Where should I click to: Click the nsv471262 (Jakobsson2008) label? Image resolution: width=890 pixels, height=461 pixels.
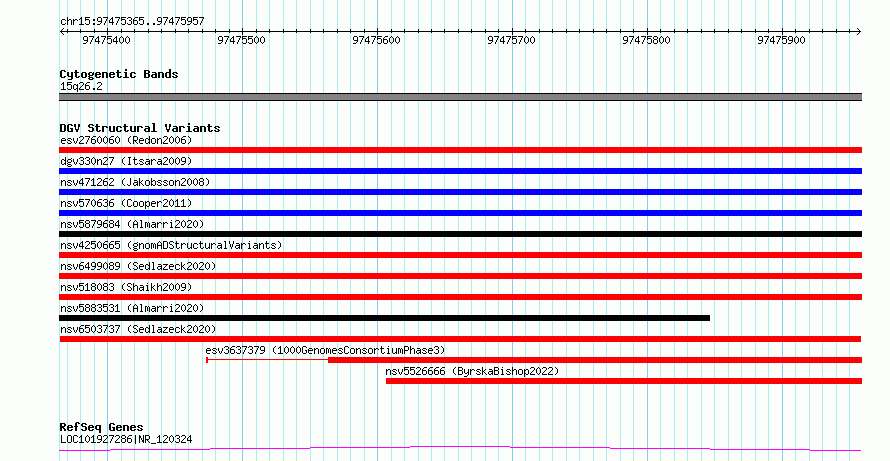pos(135,182)
